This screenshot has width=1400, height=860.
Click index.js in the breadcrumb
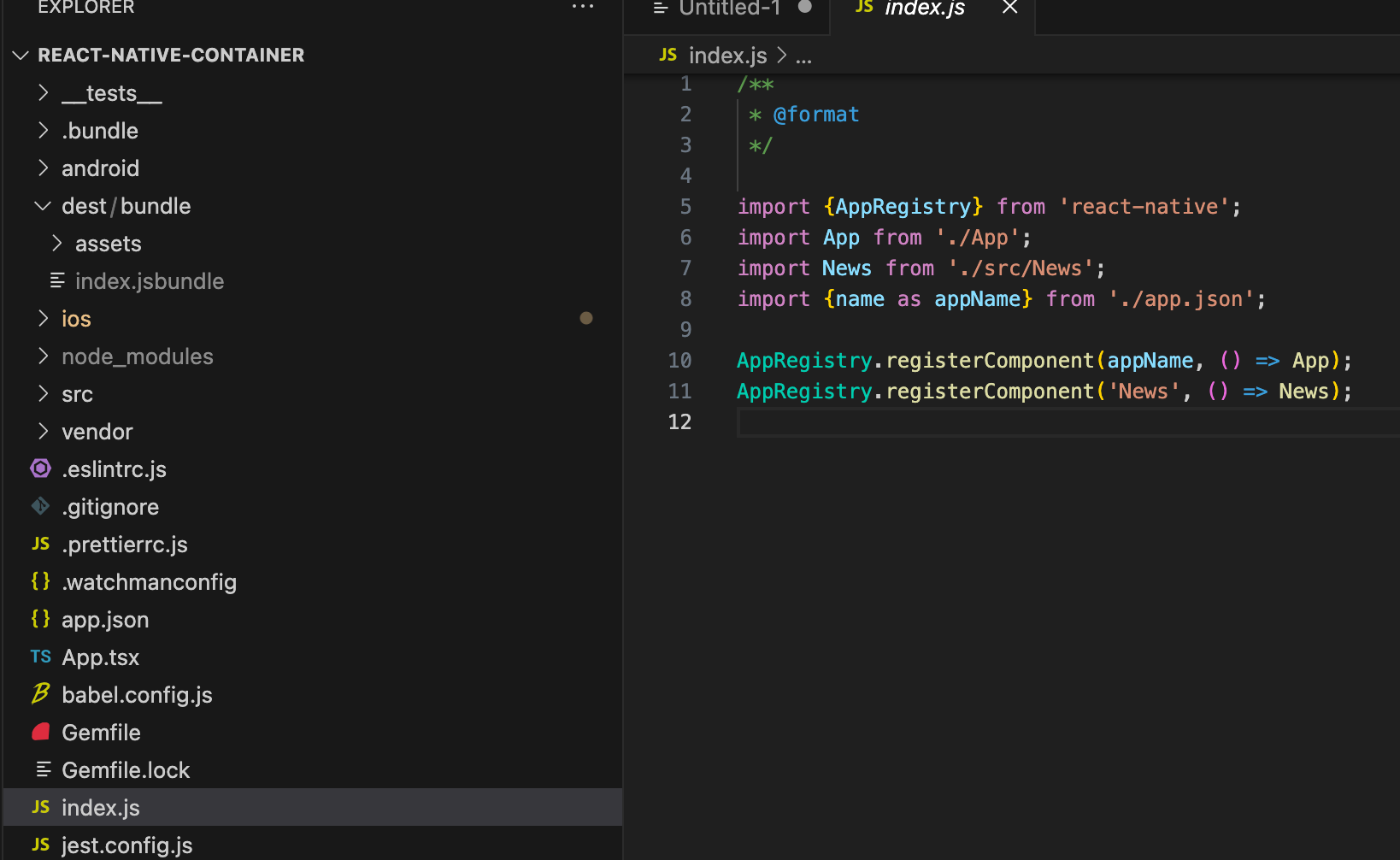[727, 56]
